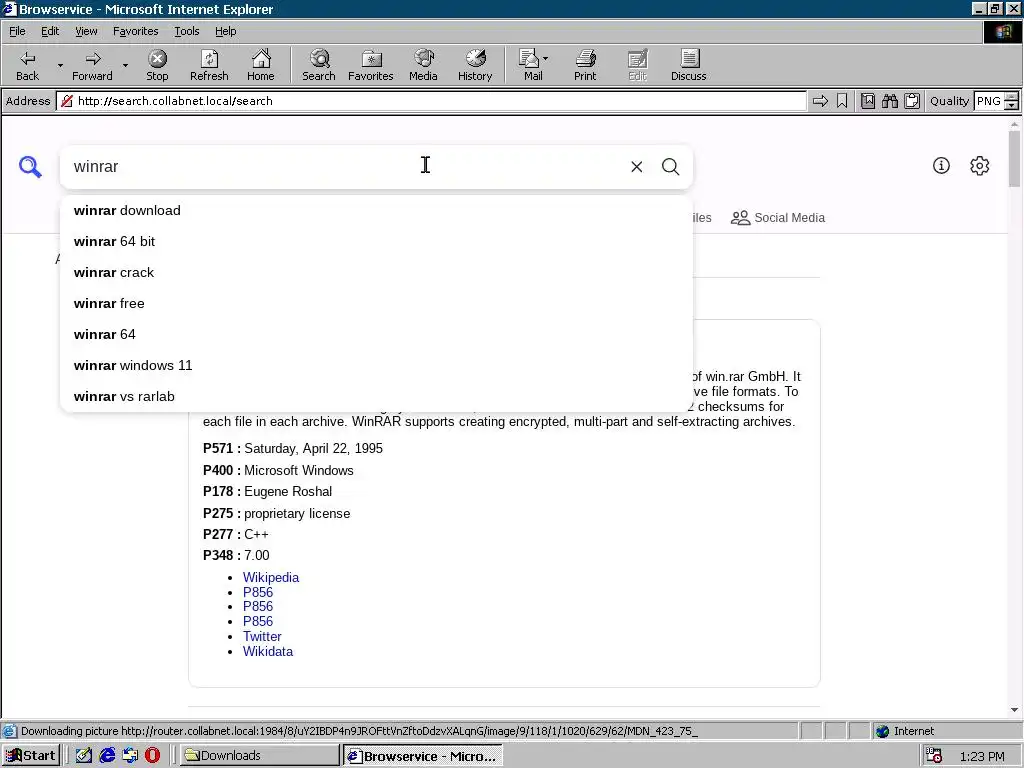Viewport: 1024px width, 768px height.
Task: Open the Wikidata link in the infobox
Action: (x=268, y=651)
